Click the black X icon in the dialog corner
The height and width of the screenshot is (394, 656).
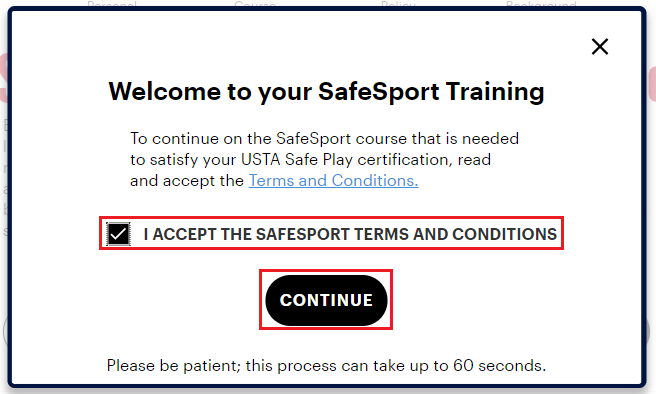(x=600, y=46)
